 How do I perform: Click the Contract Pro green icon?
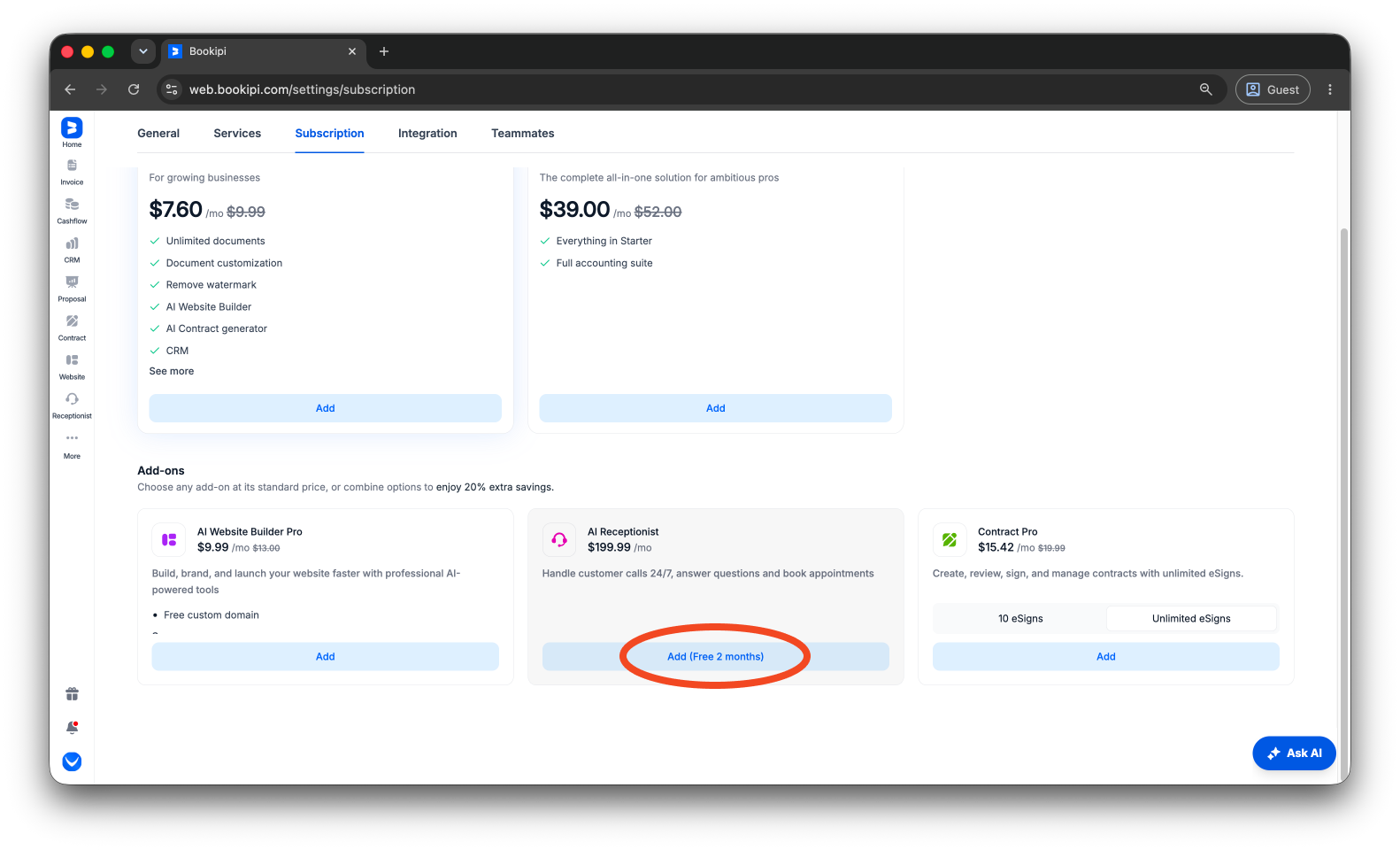click(950, 539)
